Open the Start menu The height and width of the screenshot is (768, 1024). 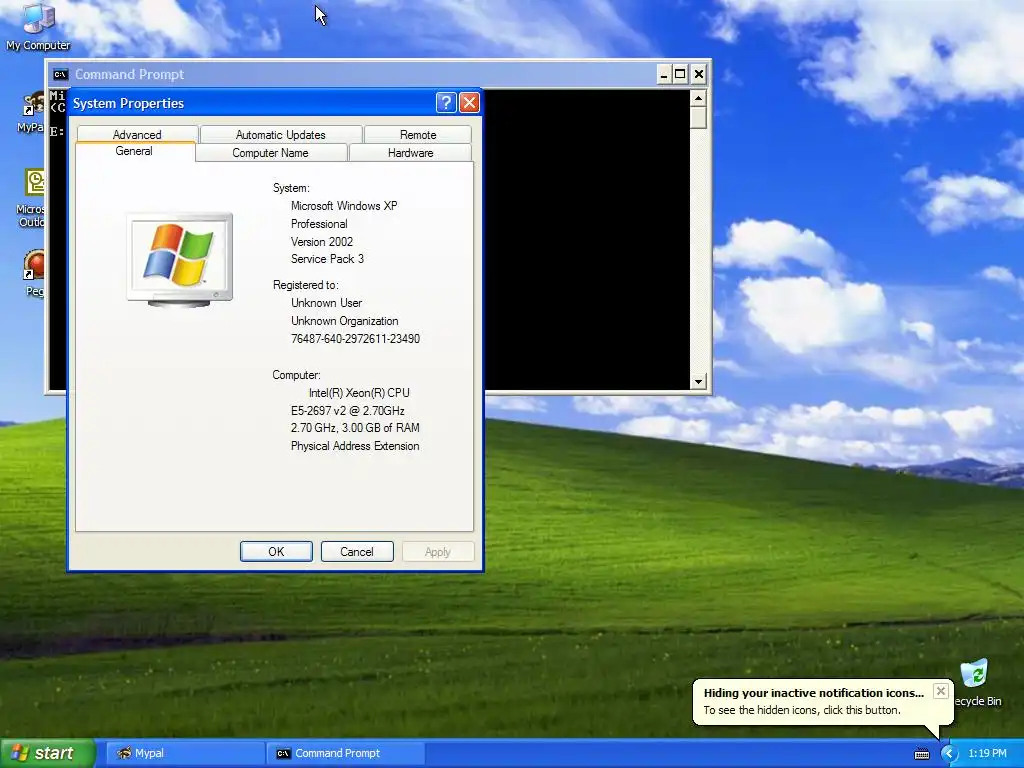48,753
